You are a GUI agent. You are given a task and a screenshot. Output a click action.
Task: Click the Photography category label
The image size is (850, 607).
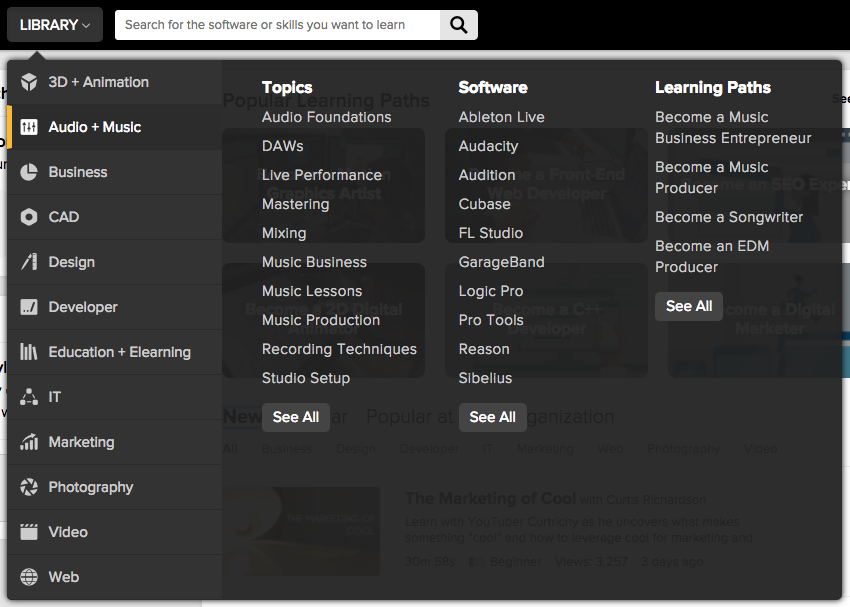pyautogui.click(x=91, y=487)
